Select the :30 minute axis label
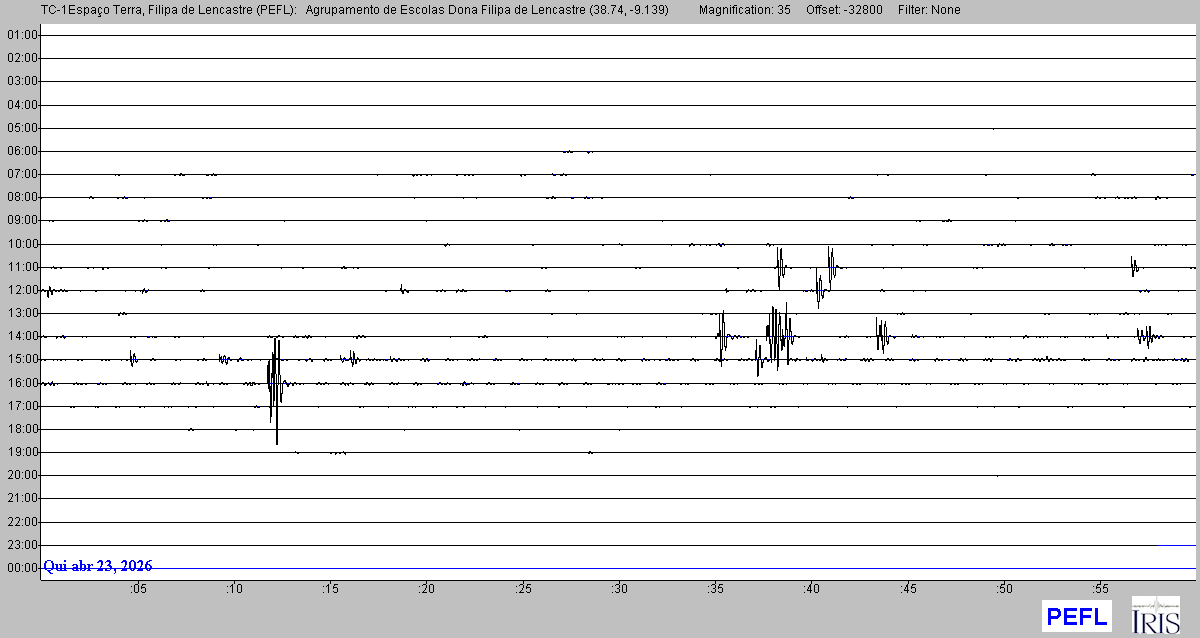The width and height of the screenshot is (1200, 638). pyautogui.click(x=619, y=589)
